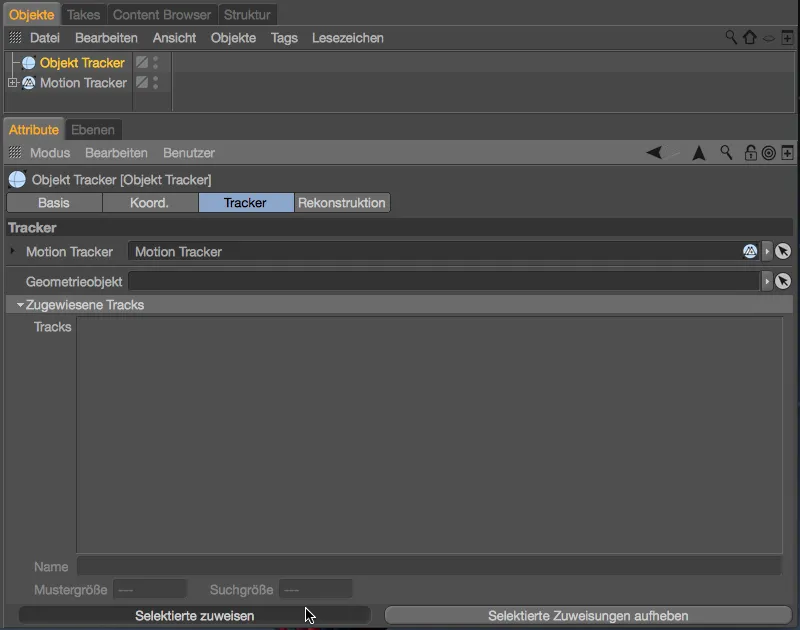Toggle the lock element icon
The height and width of the screenshot is (630, 800).
coord(750,153)
